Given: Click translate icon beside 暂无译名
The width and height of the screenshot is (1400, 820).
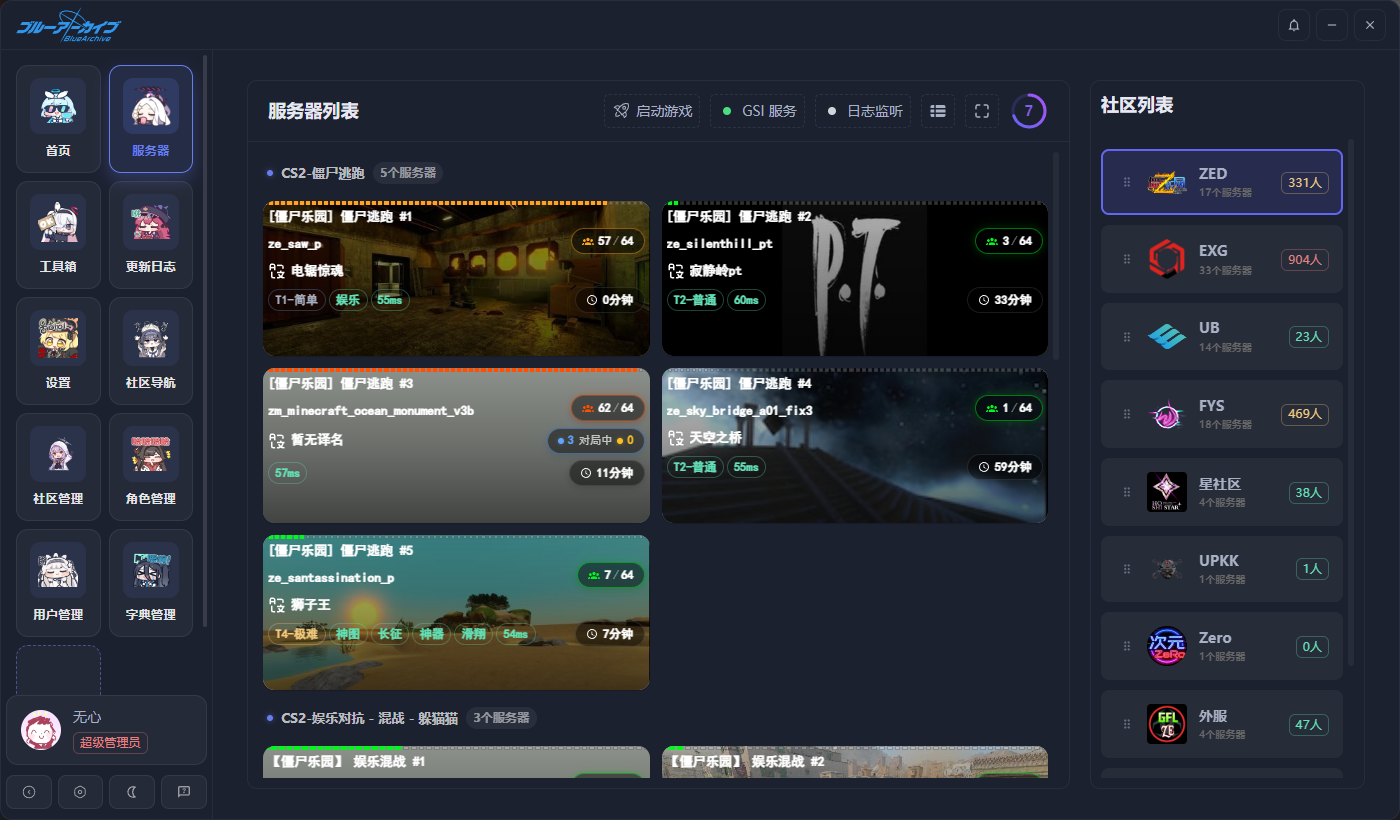Looking at the screenshot, I should (x=278, y=440).
